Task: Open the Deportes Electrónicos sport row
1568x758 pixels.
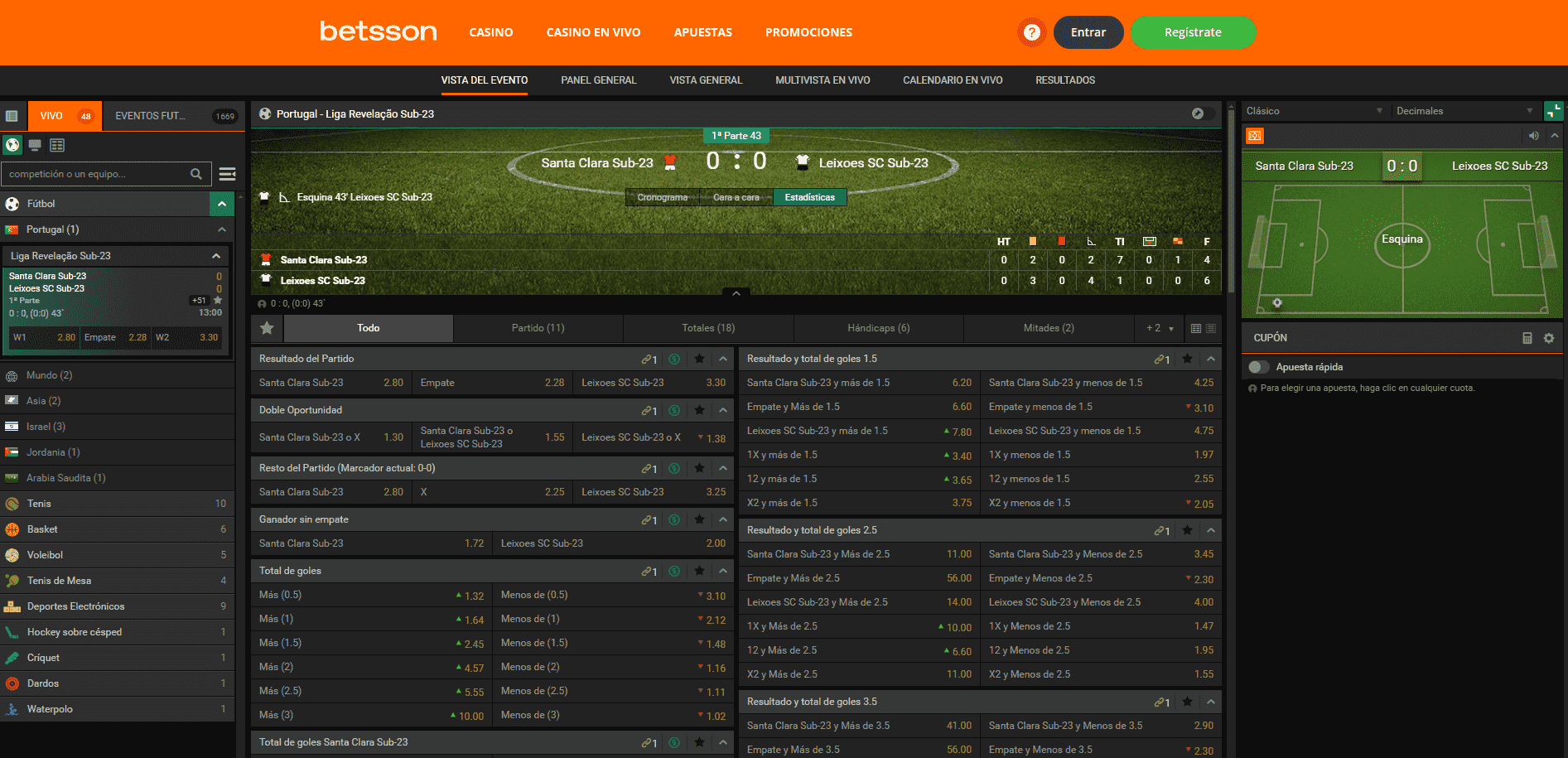Action: coord(117,606)
